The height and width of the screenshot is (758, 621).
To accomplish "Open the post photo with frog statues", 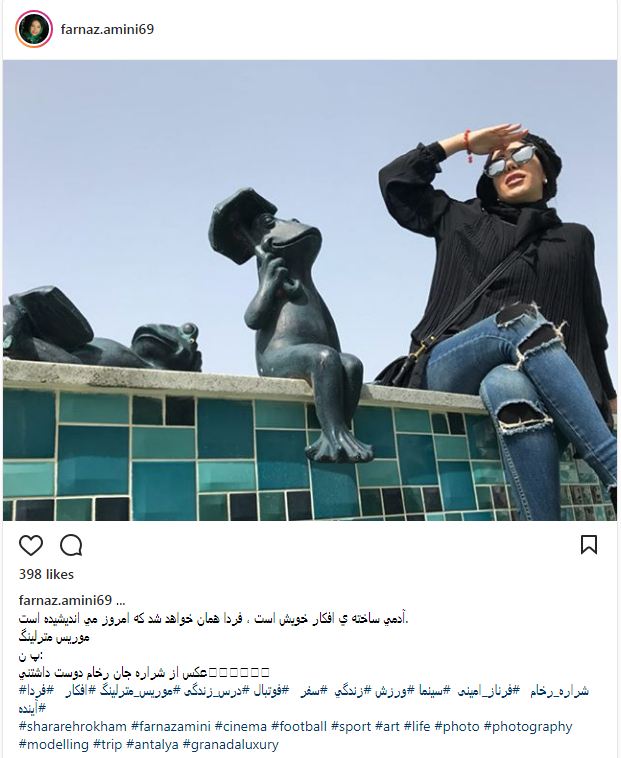I will (310, 290).
